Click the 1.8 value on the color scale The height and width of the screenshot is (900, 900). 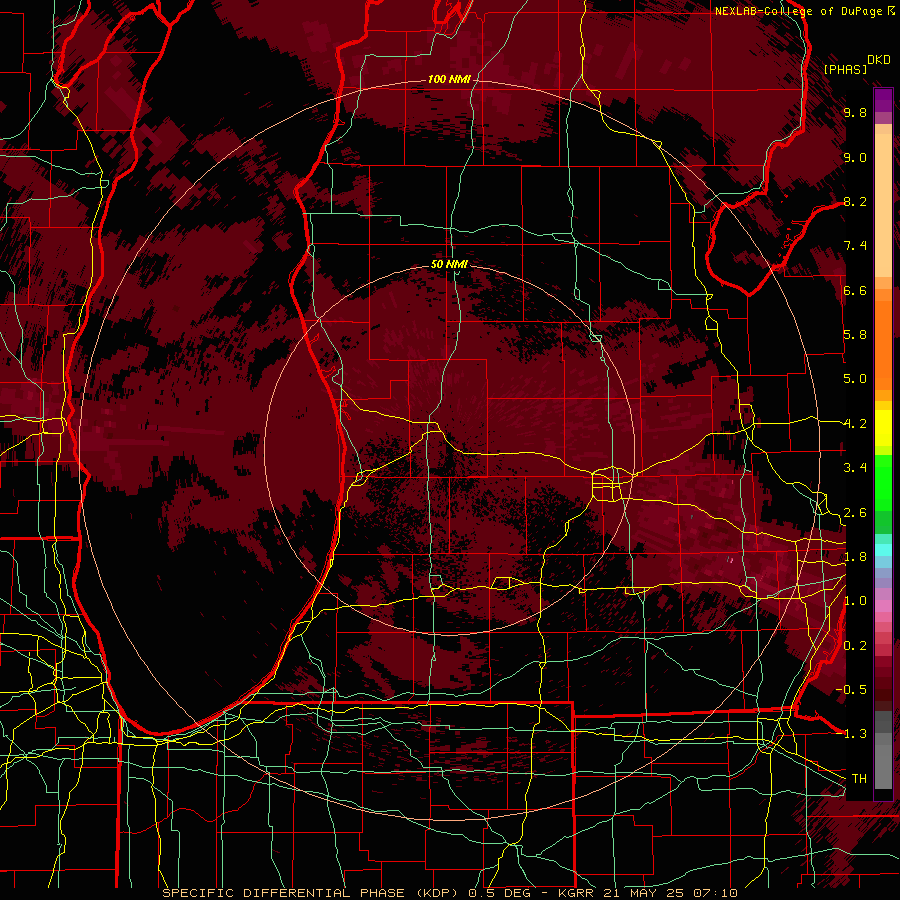[855, 557]
